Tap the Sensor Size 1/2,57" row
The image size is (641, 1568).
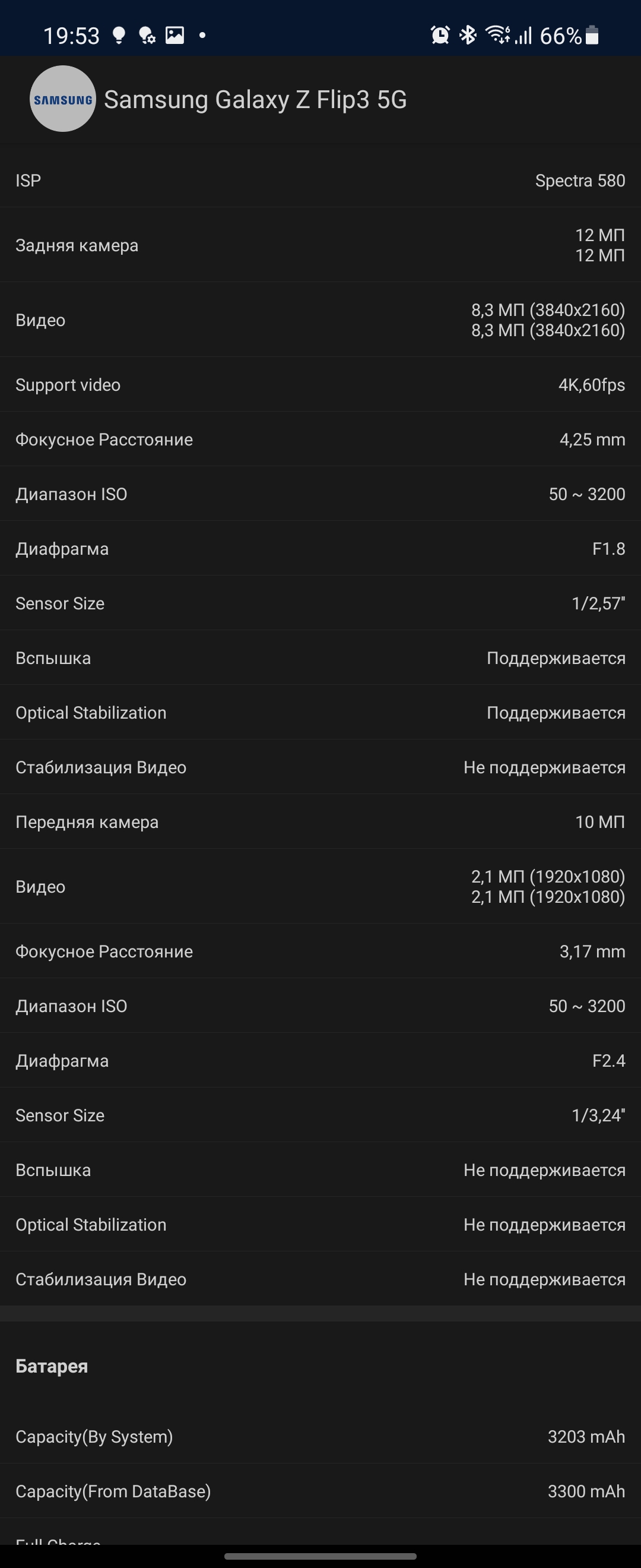(320, 603)
